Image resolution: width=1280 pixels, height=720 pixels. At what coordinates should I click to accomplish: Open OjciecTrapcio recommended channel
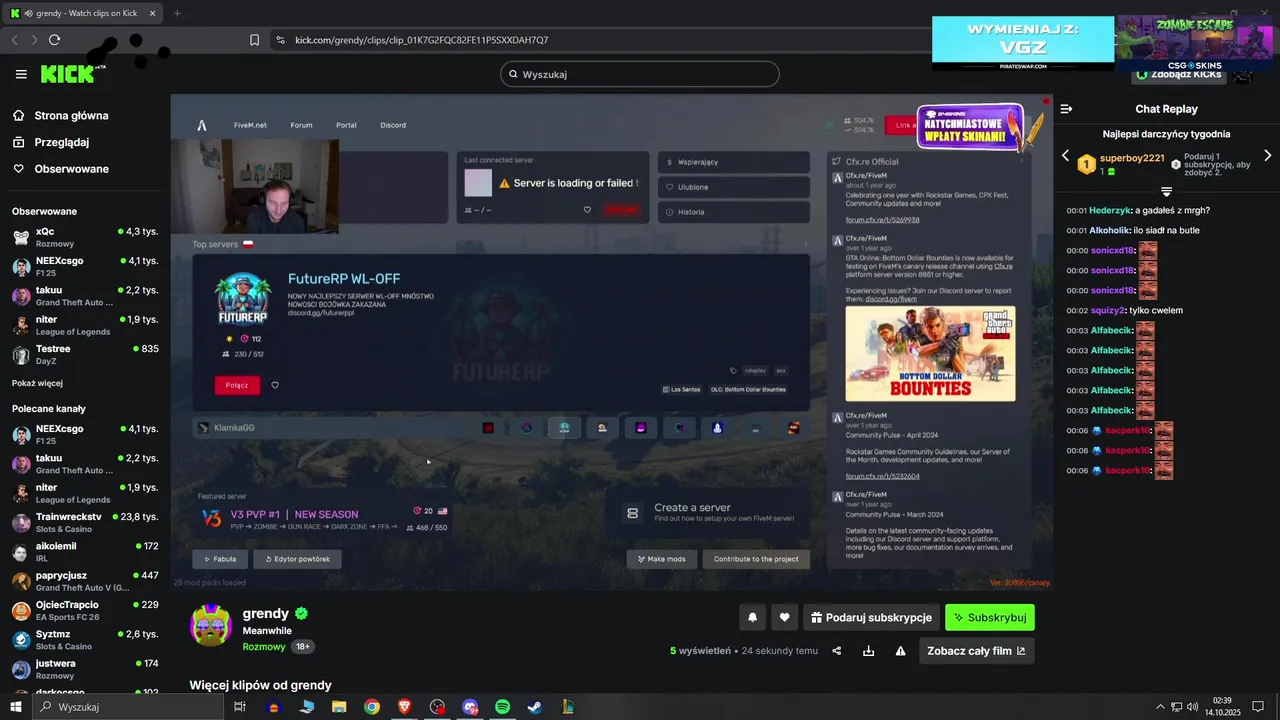coord(84,611)
